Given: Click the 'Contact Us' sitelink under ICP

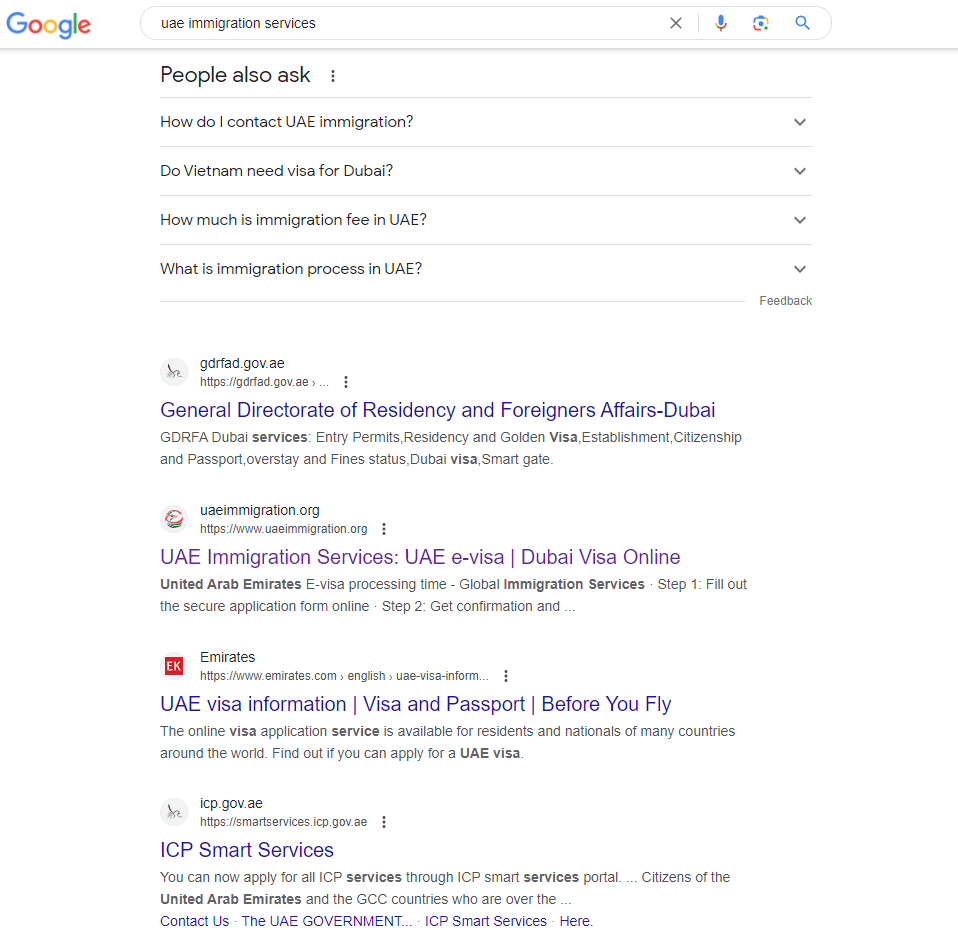Looking at the screenshot, I should [194, 920].
